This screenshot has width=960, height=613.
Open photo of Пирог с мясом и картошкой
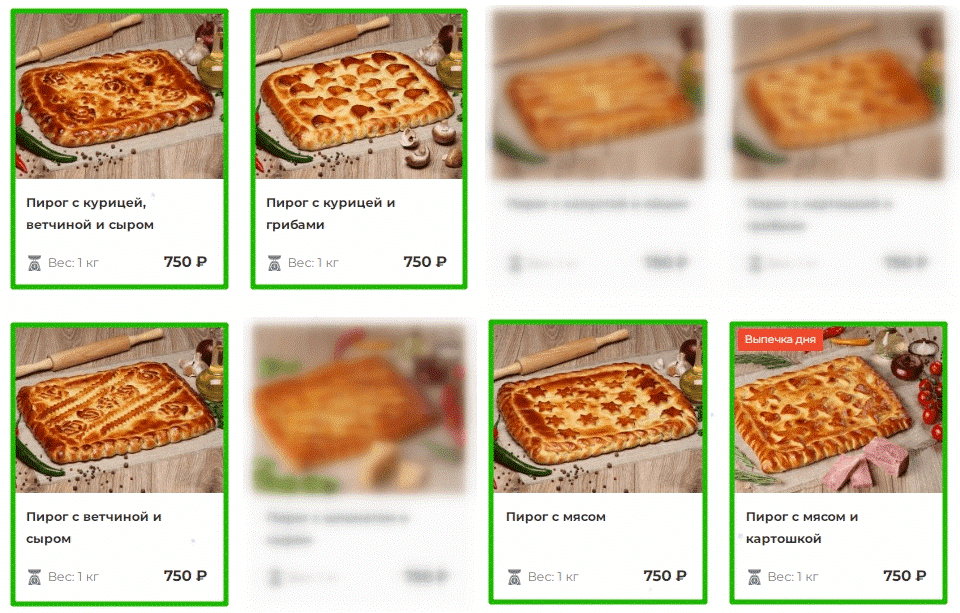pyautogui.click(x=838, y=410)
